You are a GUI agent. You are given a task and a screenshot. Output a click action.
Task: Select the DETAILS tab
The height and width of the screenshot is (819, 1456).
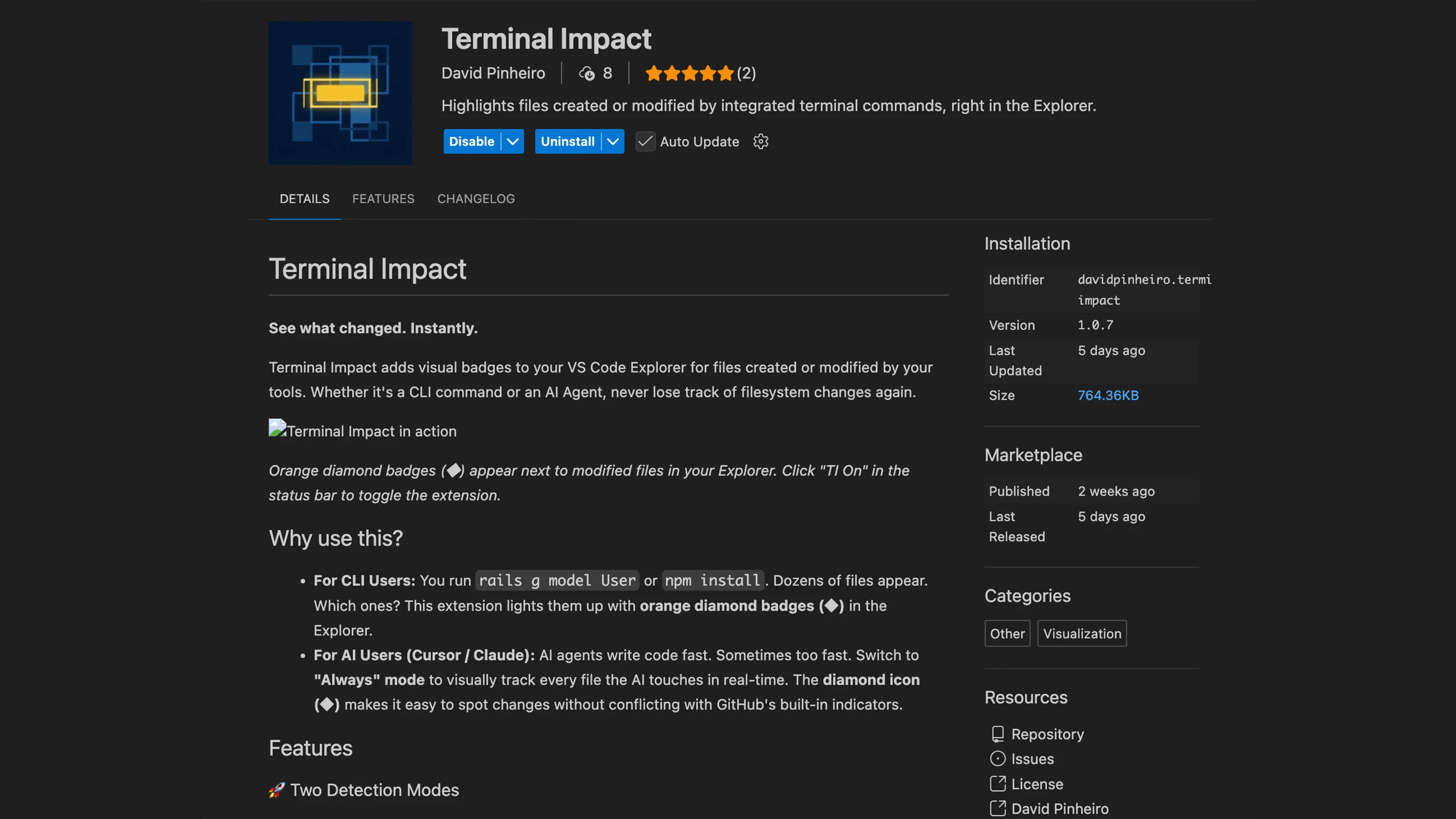pos(305,199)
